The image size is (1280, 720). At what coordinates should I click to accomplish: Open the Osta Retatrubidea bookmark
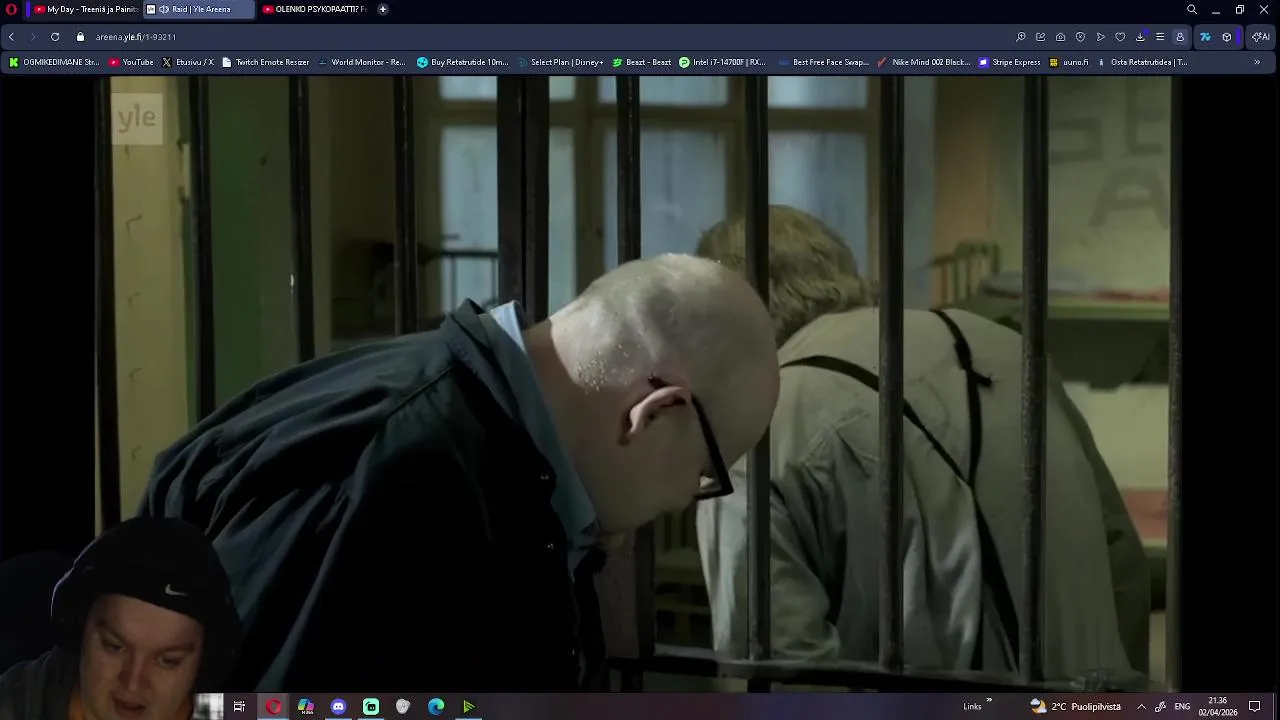click(x=1142, y=62)
